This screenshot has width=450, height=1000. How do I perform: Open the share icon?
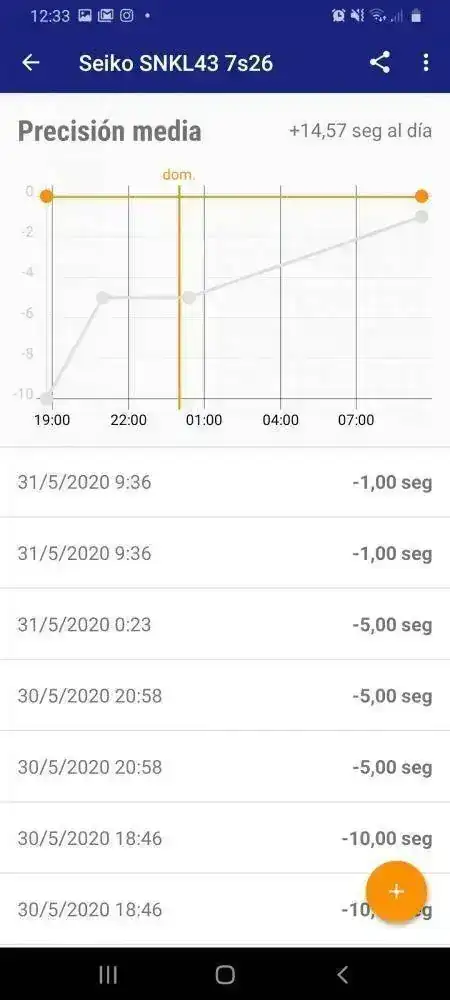pos(380,62)
